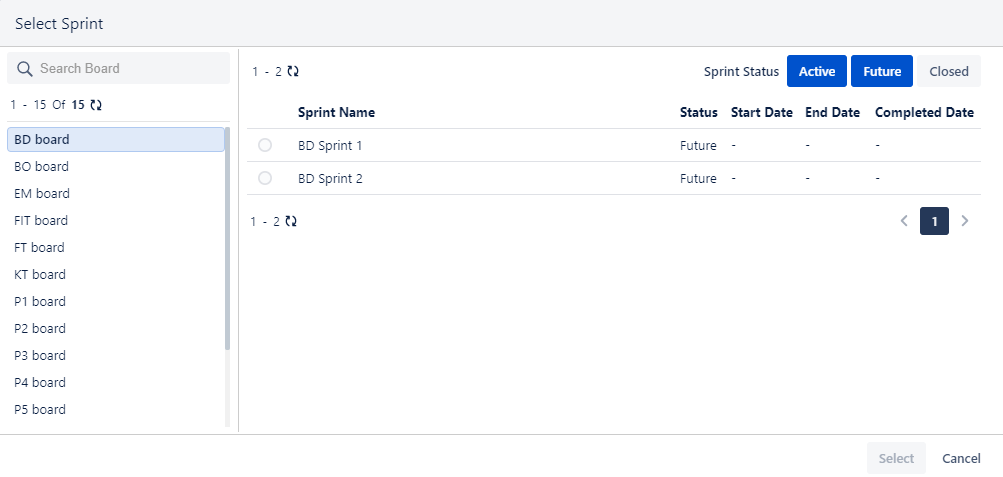
Task: Go to next page using right chevron
Action: point(965,221)
